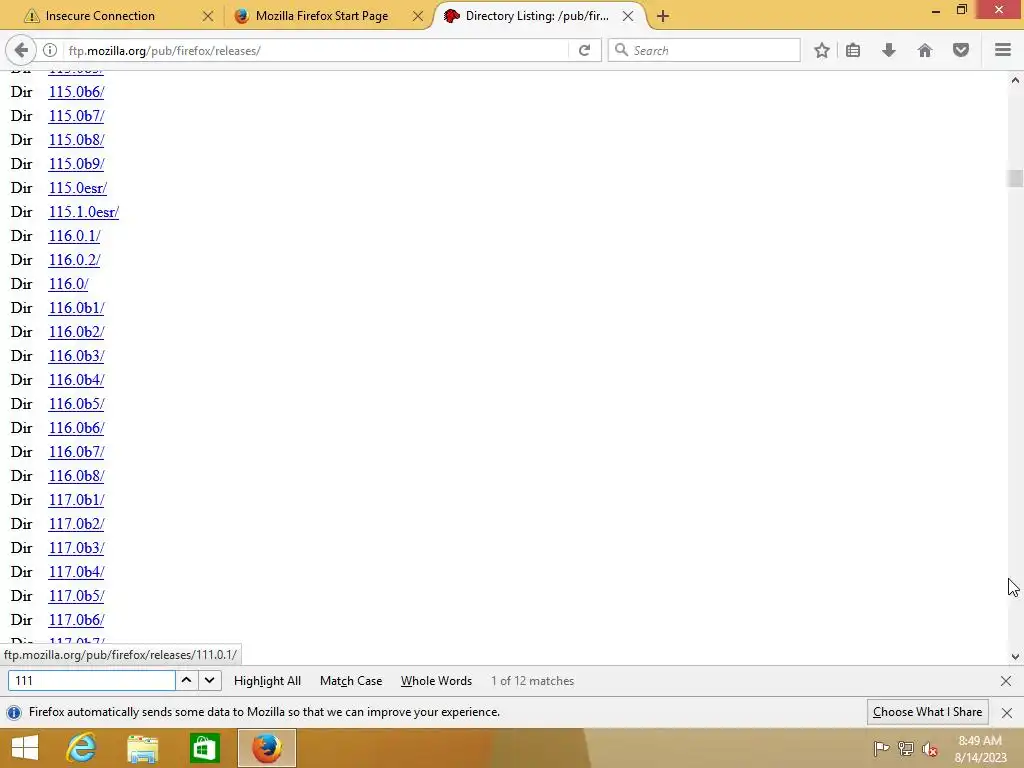Click the page scrollbar up arrow

coord(1015,80)
